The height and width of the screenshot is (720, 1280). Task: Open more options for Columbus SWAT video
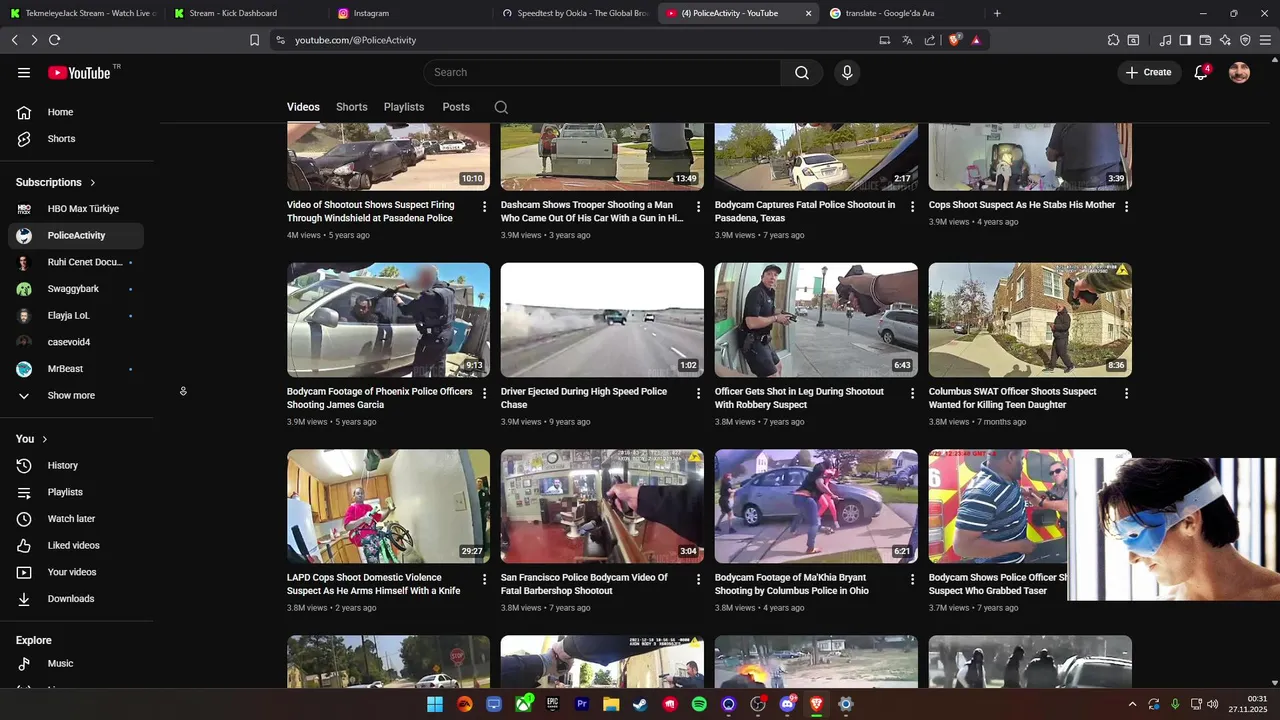click(1127, 394)
